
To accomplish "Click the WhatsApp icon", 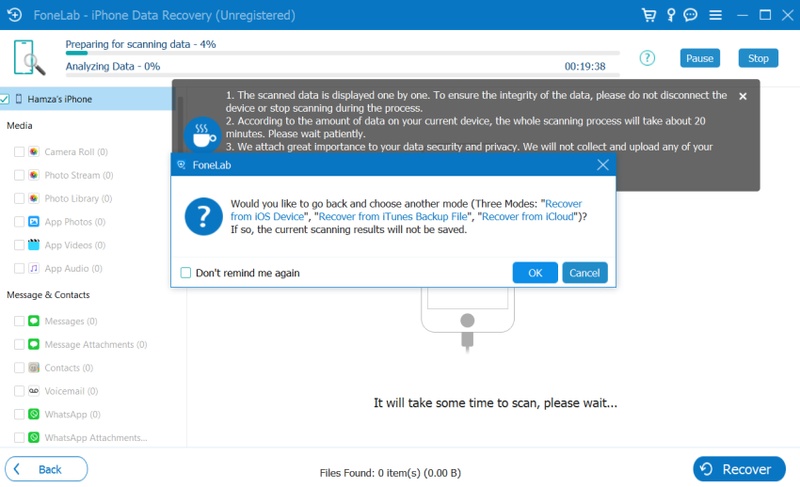I will pos(34,414).
